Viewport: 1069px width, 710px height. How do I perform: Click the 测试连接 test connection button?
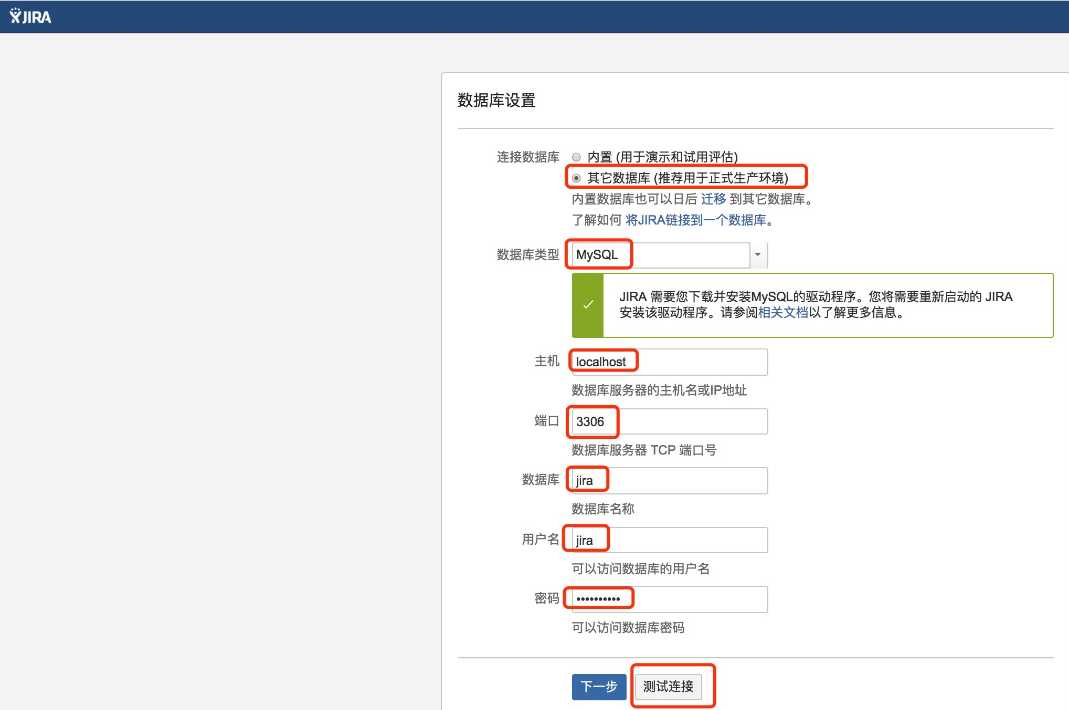coord(668,686)
